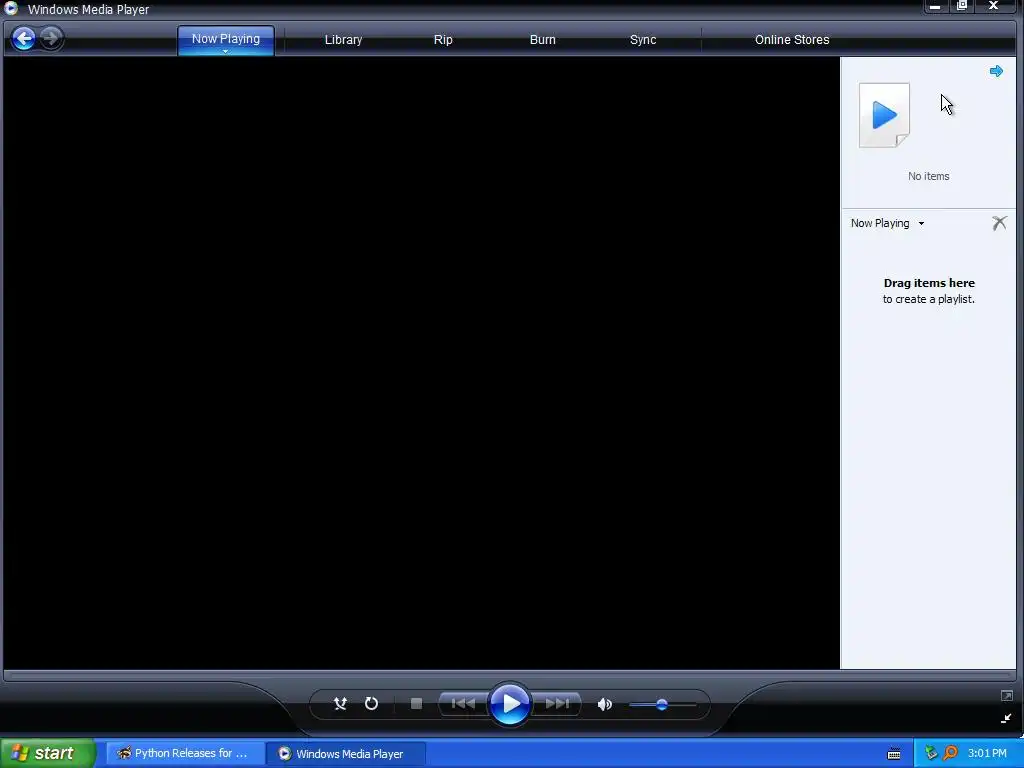This screenshot has height=768, width=1024.
Task: Click the orange magnifier tray icon
Action: (x=950, y=753)
